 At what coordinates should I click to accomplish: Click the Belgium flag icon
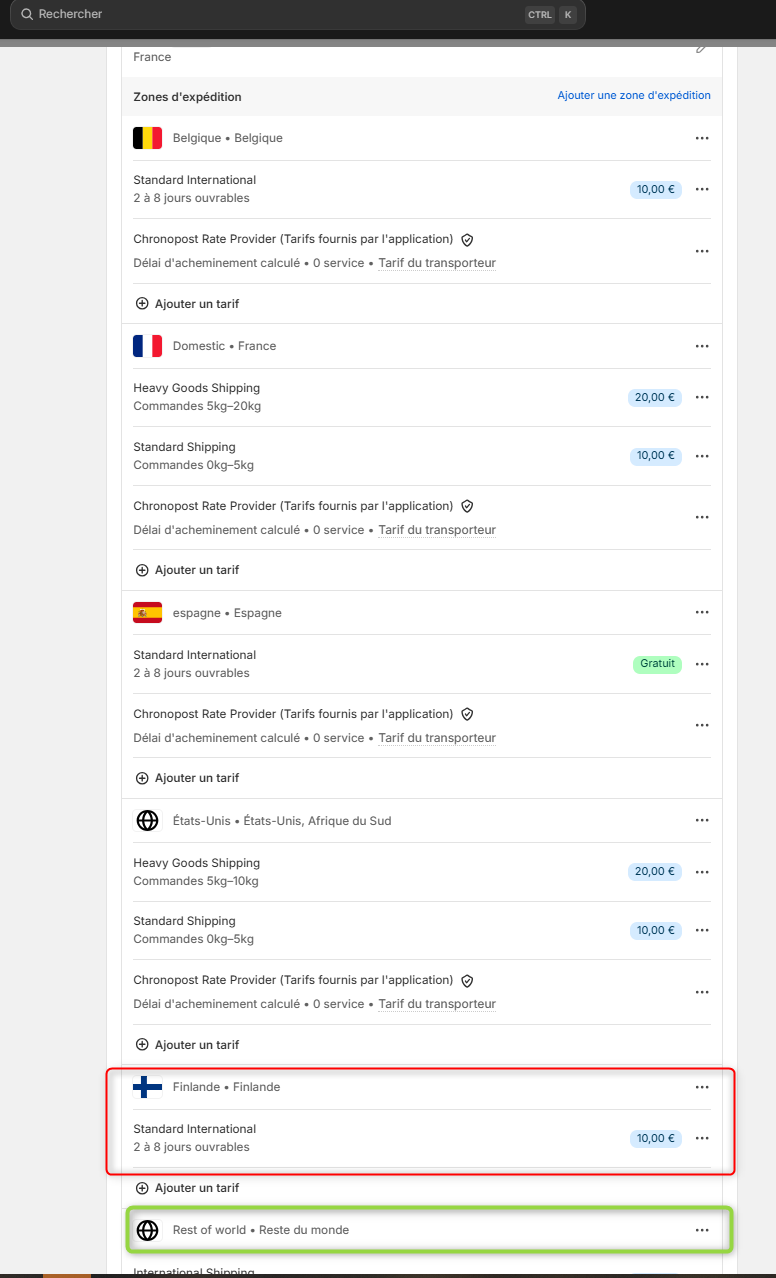pos(147,138)
